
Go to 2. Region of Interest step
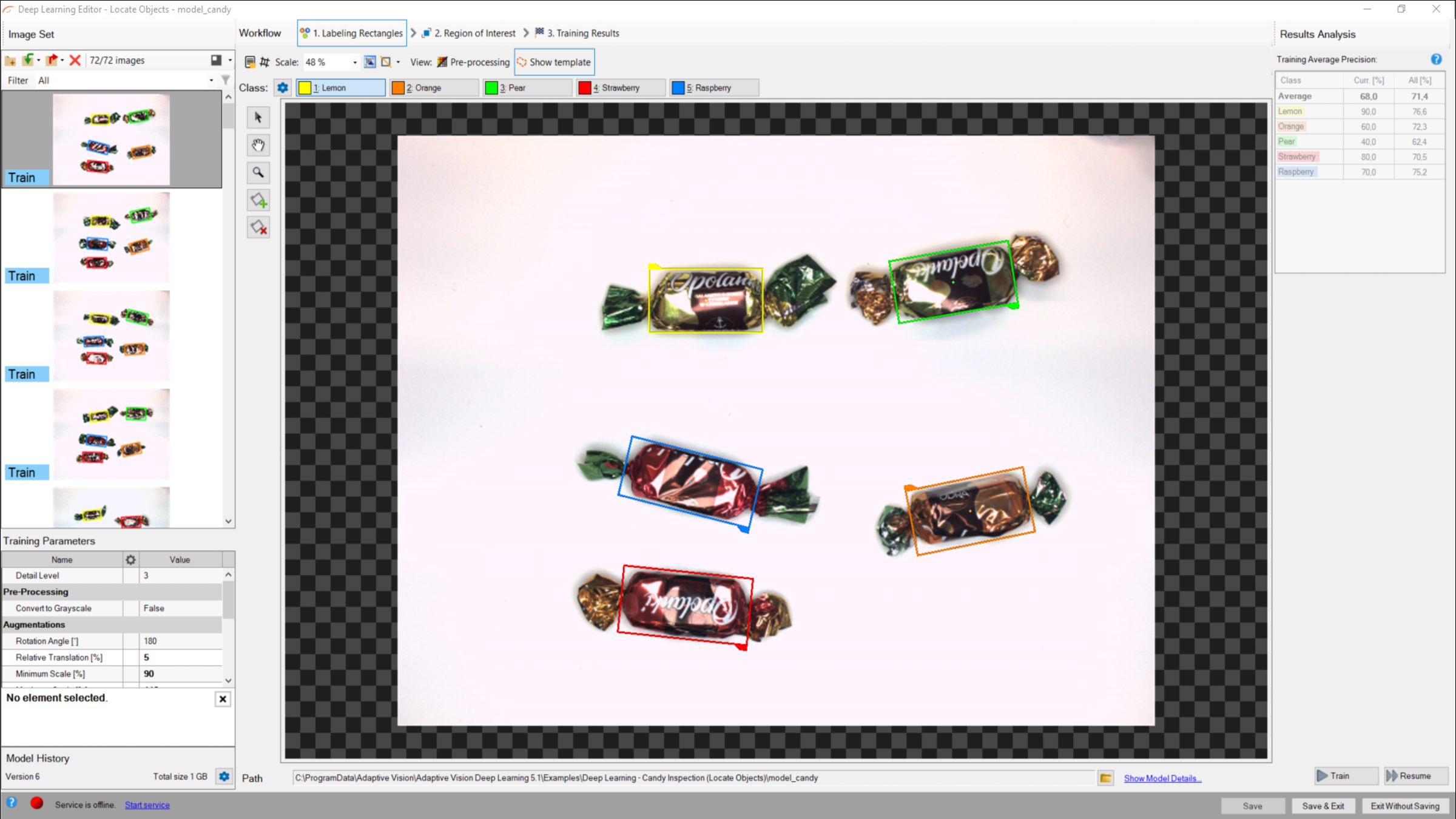click(468, 33)
